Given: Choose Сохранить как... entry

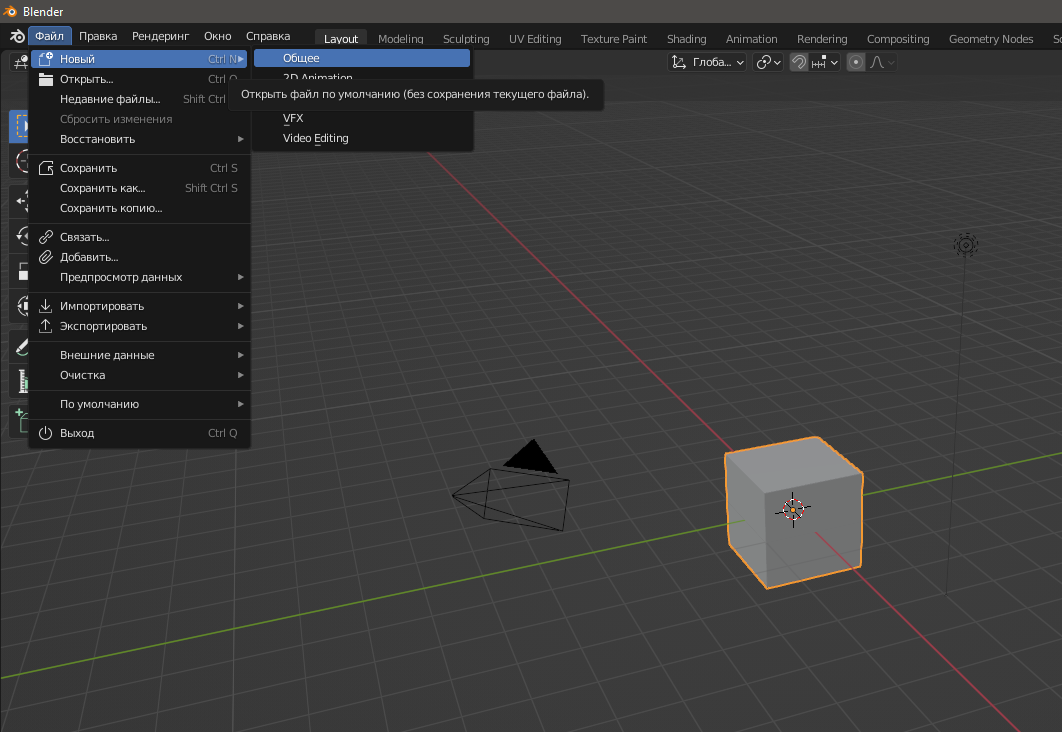Looking at the screenshot, I should (x=140, y=188).
